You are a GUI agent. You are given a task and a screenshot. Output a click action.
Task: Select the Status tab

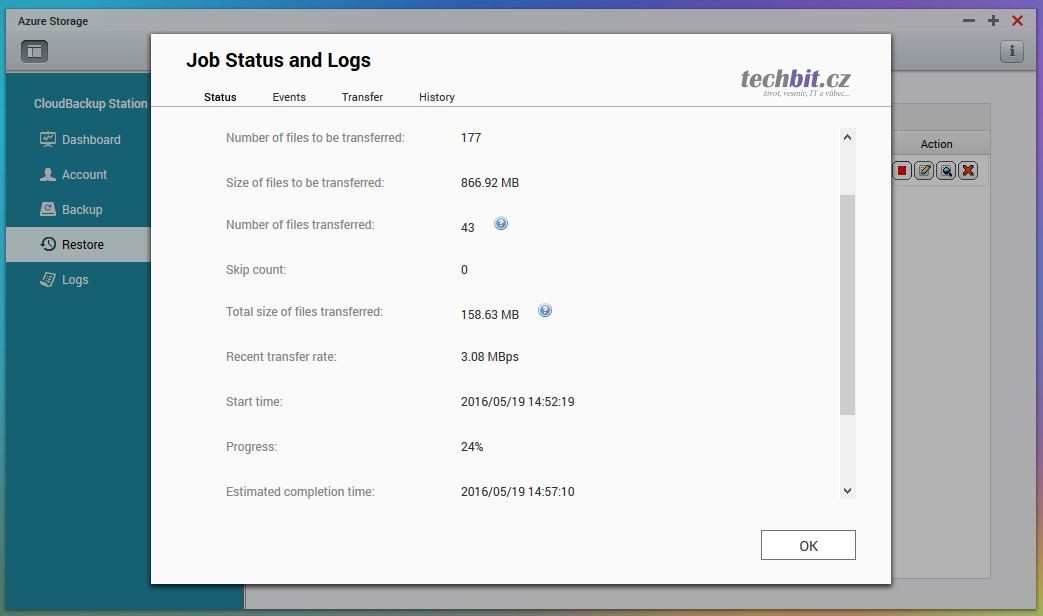coord(220,97)
